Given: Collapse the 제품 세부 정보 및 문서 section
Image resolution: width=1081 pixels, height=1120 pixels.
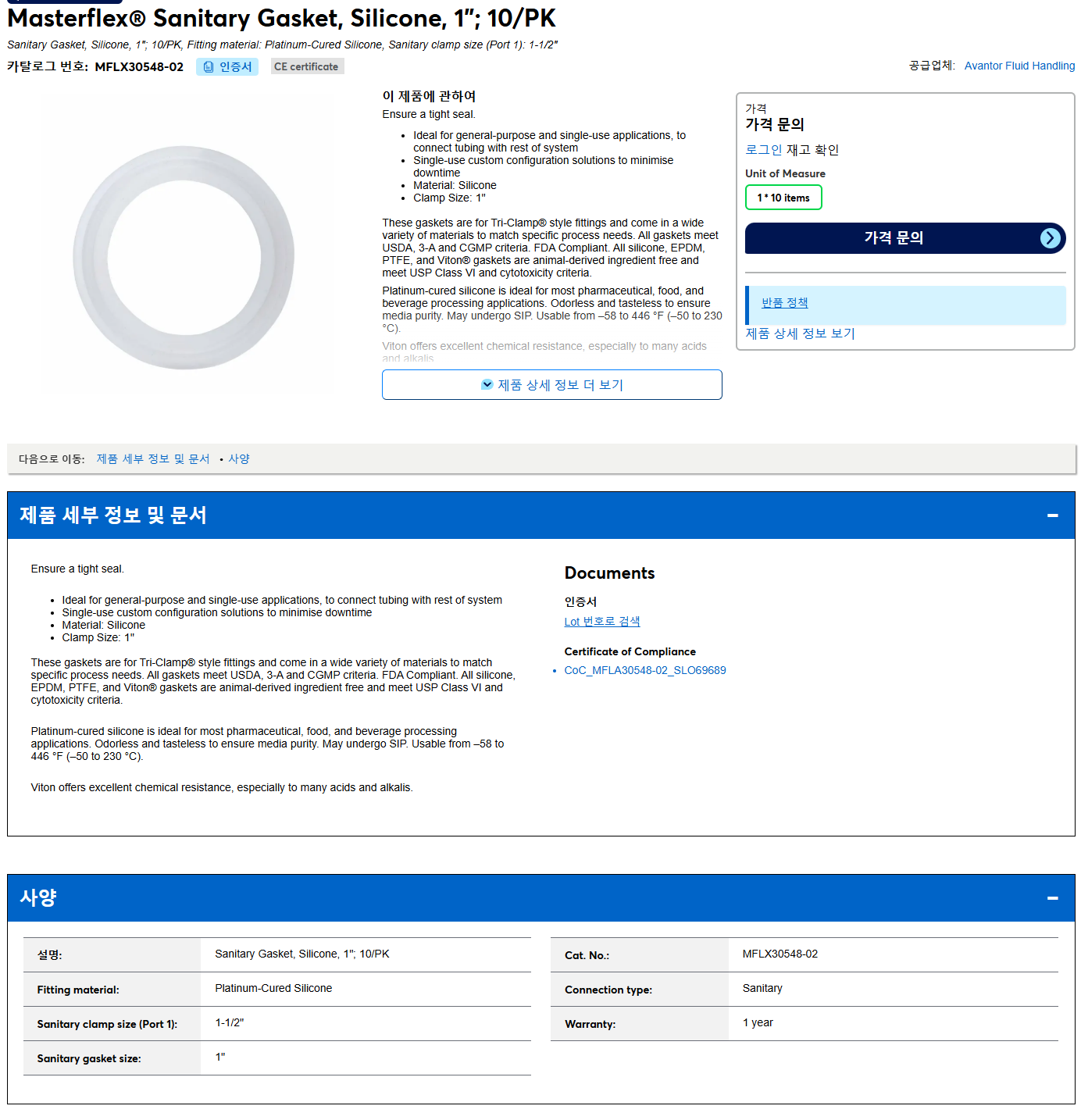Looking at the screenshot, I should pyautogui.click(x=1052, y=515).
